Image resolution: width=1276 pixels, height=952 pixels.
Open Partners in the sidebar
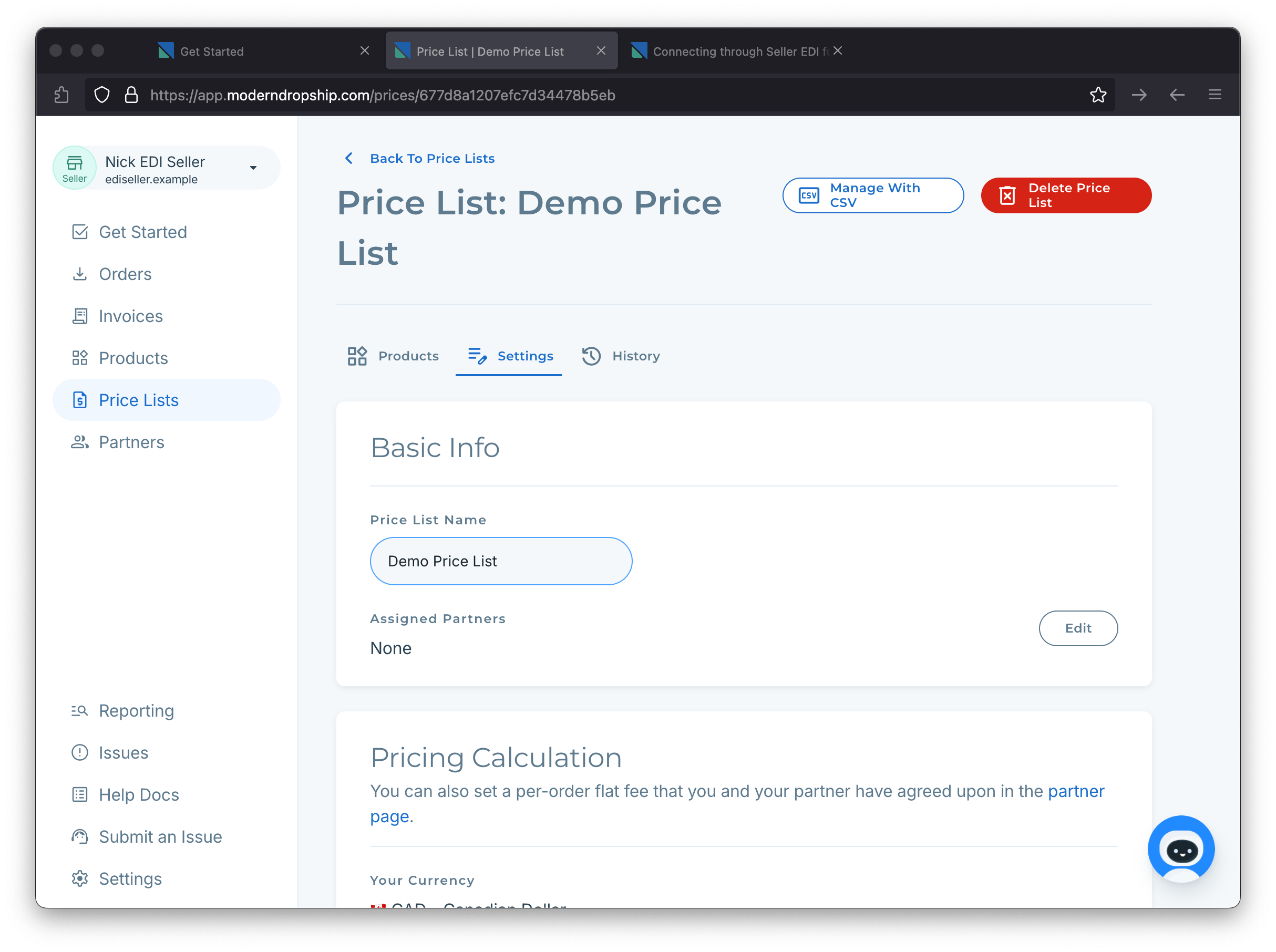(166, 442)
